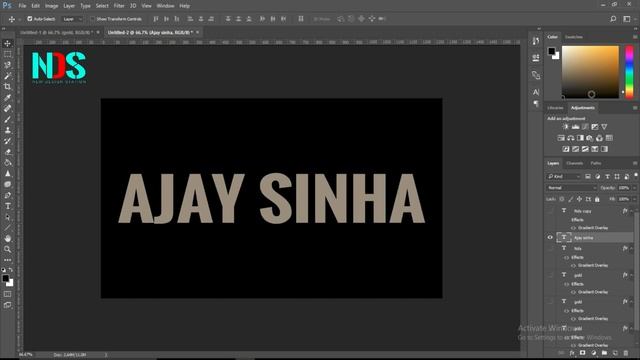The width and height of the screenshot is (640, 360).
Task: Open the Filter menu
Action: [119, 6]
